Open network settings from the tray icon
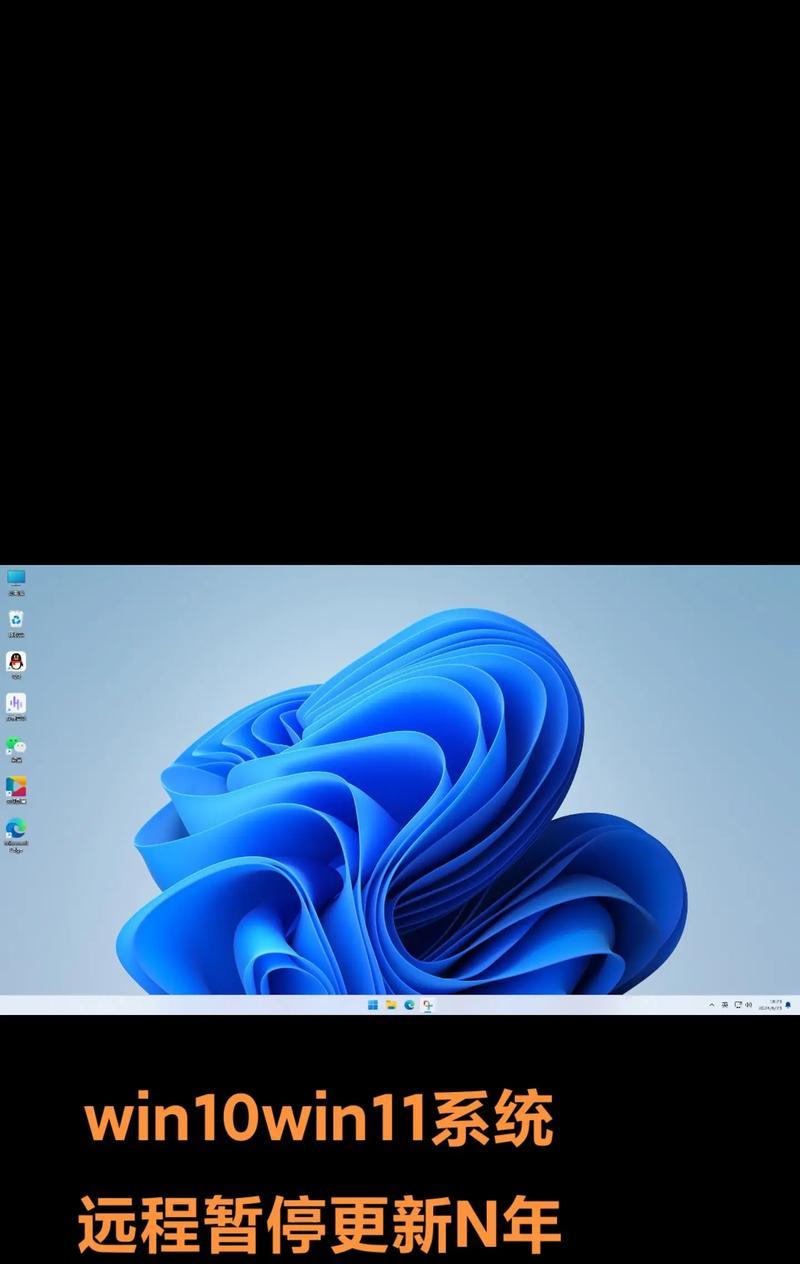 [738, 1005]
